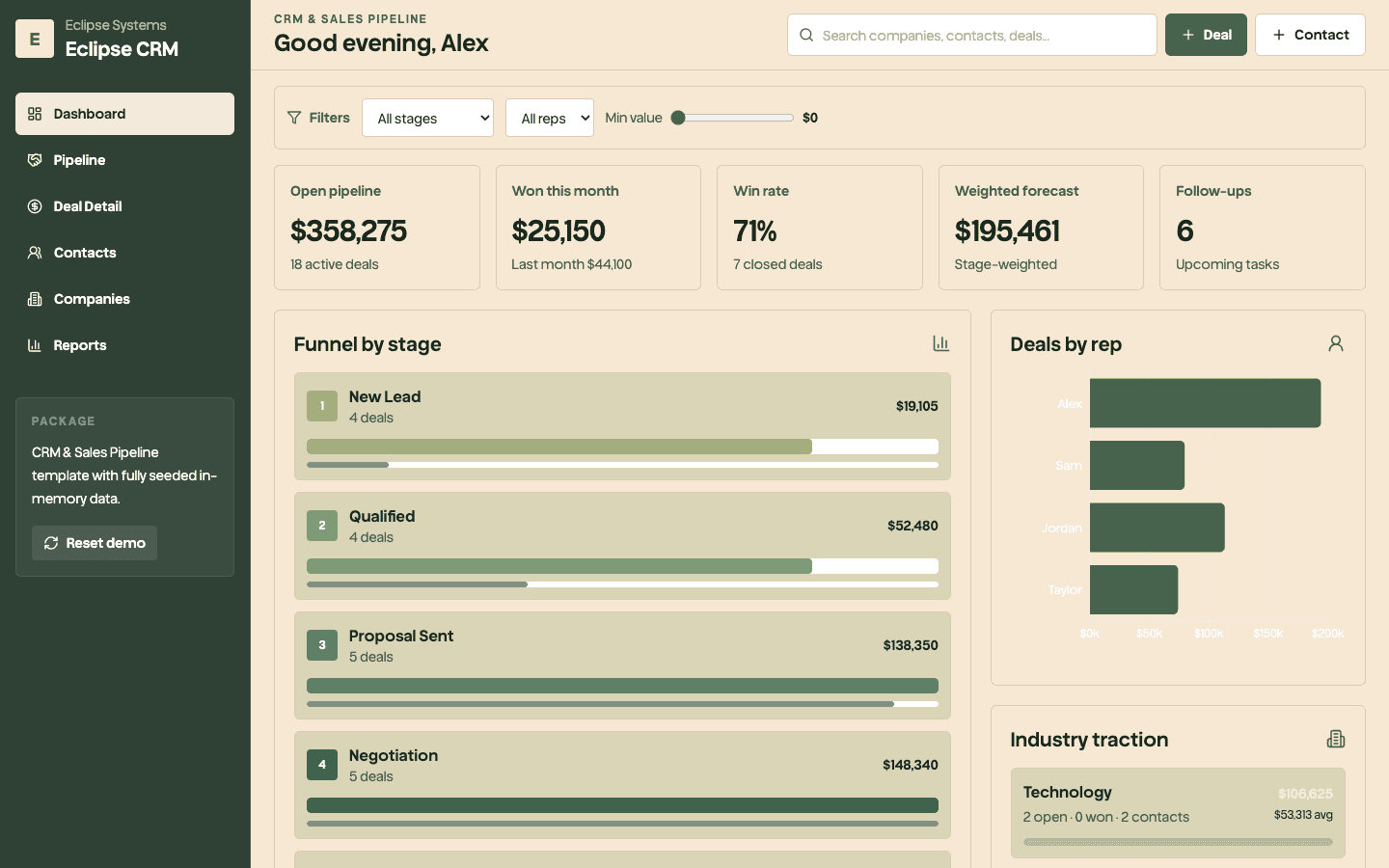The height and width of the screenshot is (868, 1389).
Task: Click the magnifier icon in search box
Action: click(806, 35)
